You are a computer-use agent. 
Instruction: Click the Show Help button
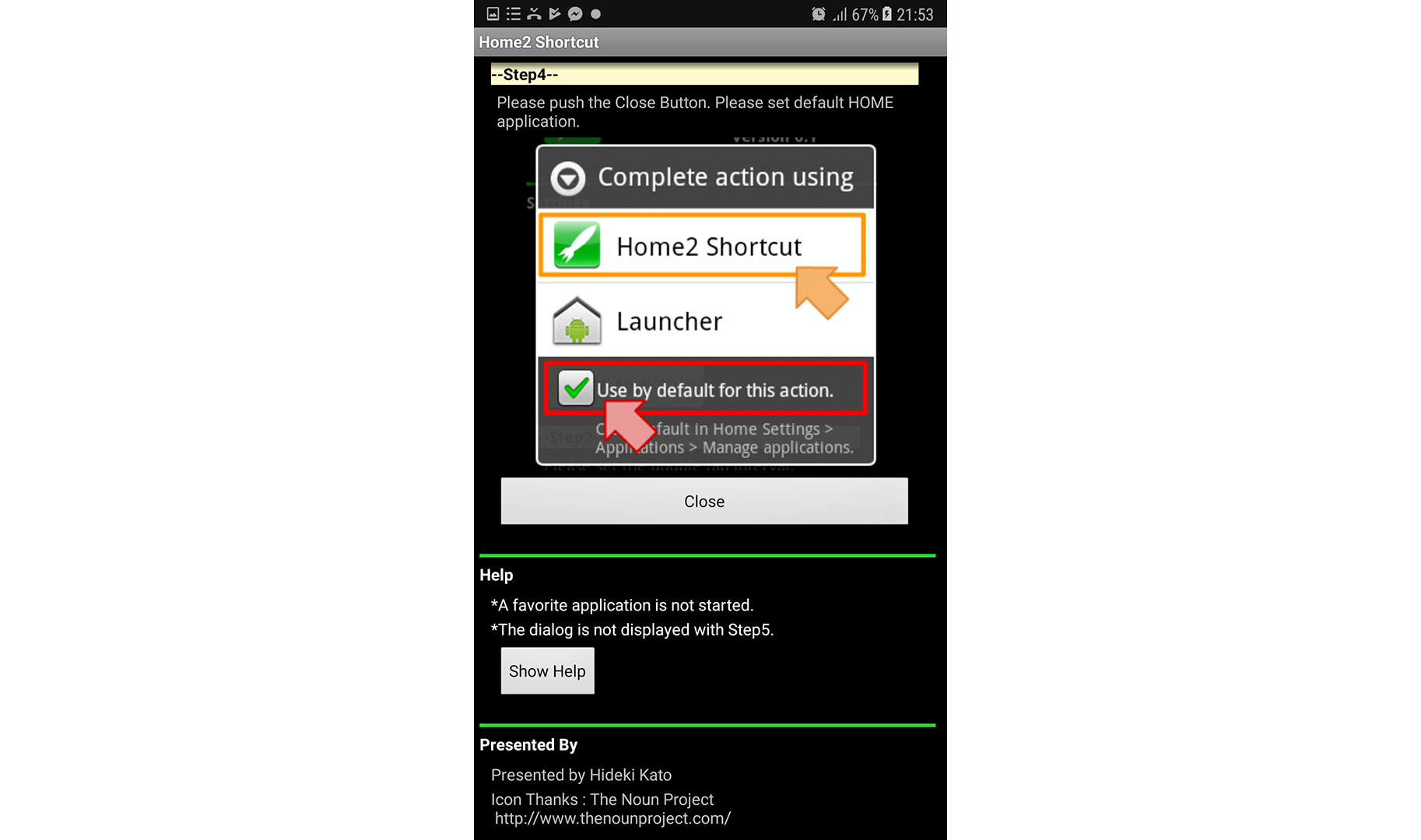pyautogui.click(x=547, y=670)
